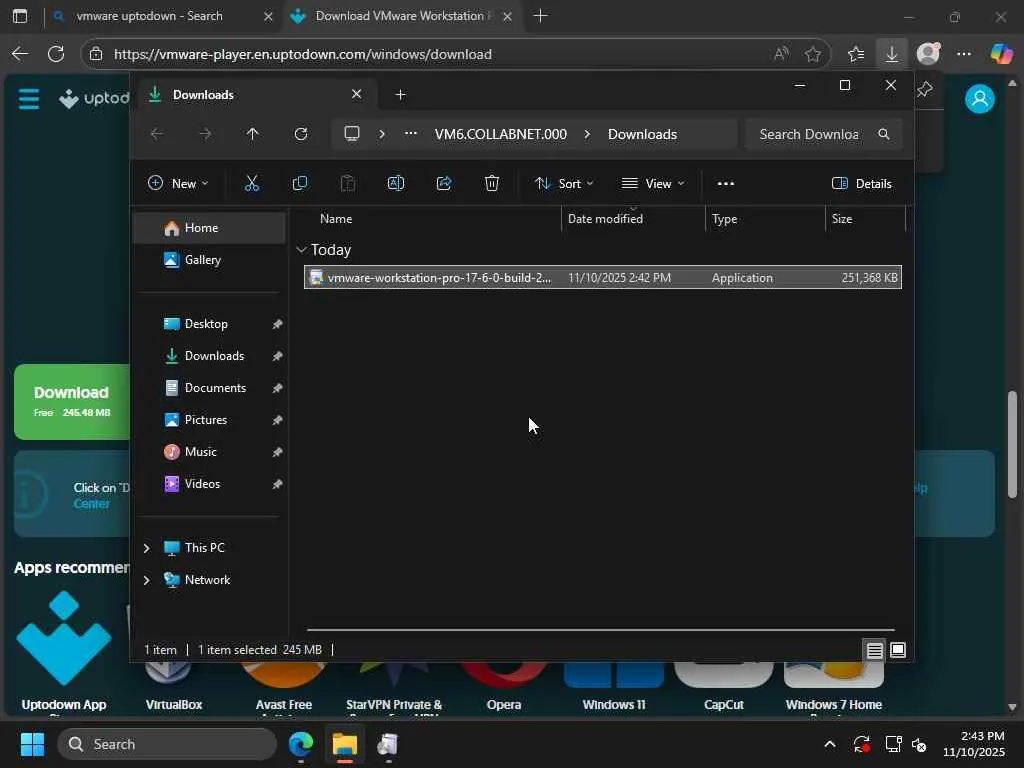The height and width of the screenshot is (768, 1024).
Task: Click the green Download button on Uptodown
Action: (72, 402)
